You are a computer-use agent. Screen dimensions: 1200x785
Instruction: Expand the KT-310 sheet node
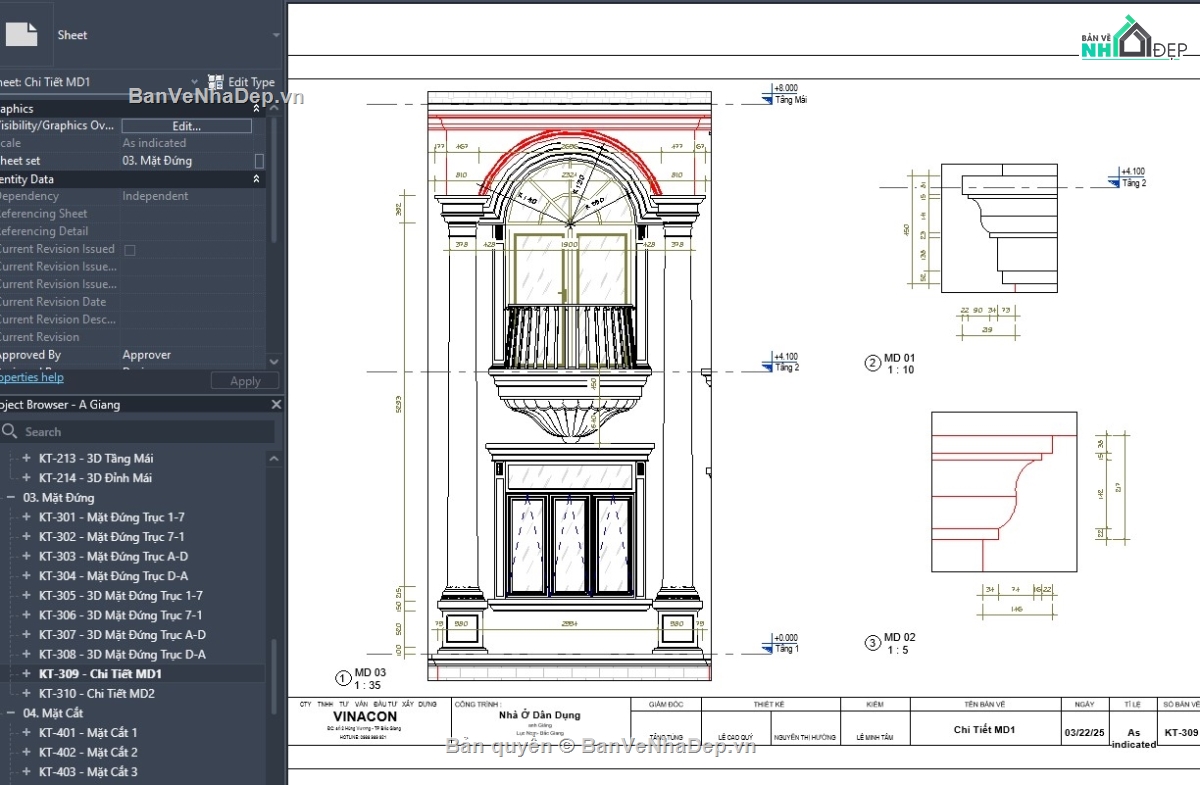[x=27, y=693]
